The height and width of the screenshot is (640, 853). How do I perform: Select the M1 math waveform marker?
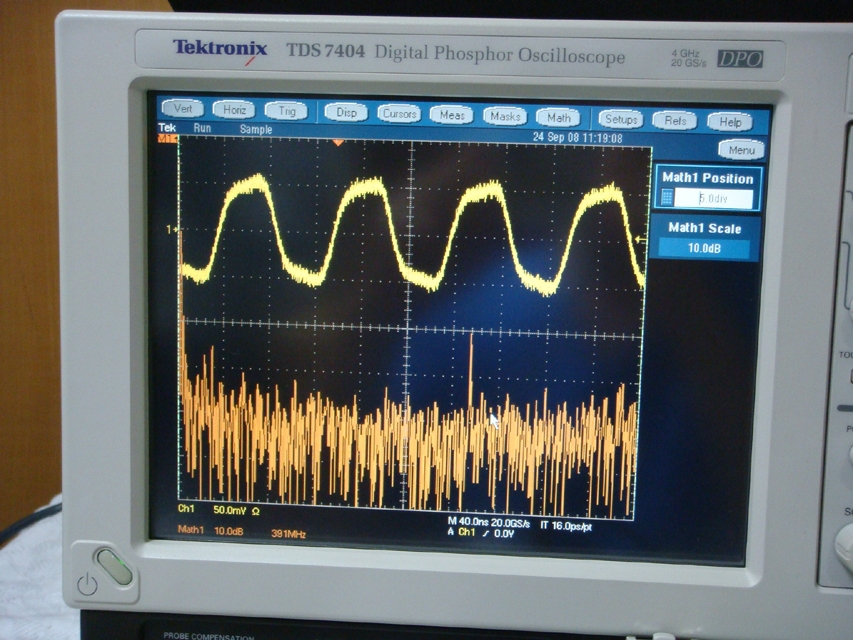[x=168, y=139]
